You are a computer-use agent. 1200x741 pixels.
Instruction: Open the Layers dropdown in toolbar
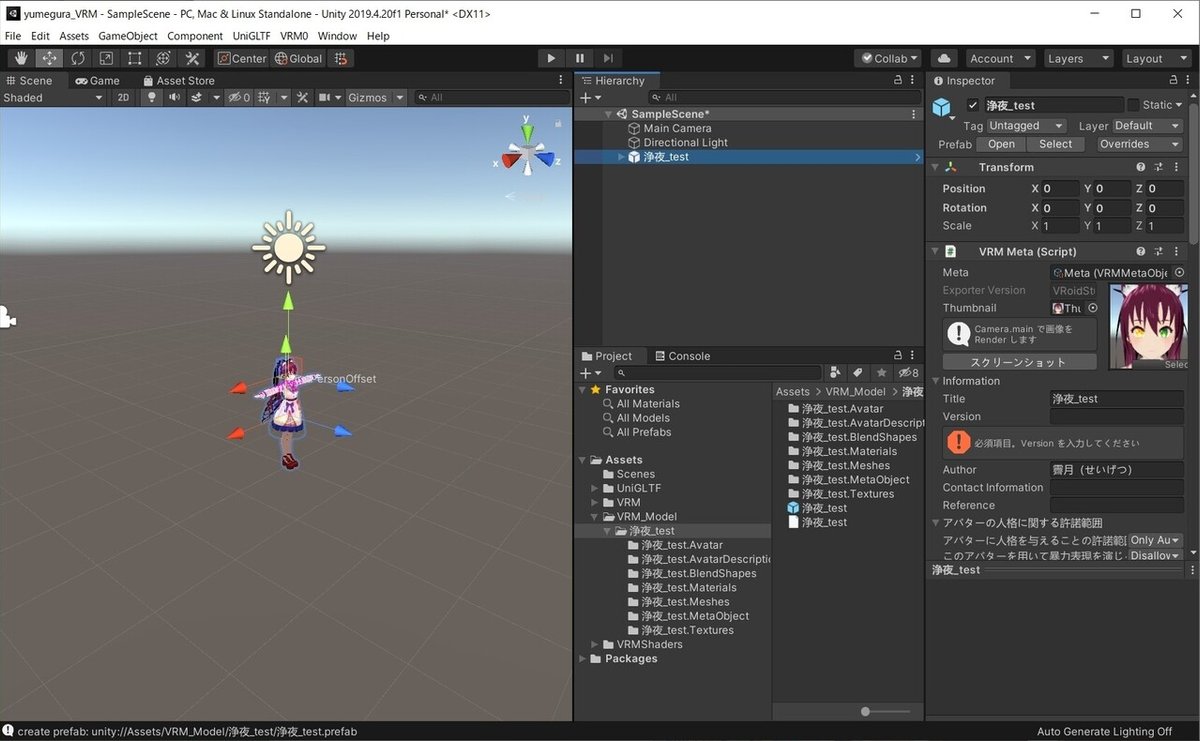click(1077, 58)
